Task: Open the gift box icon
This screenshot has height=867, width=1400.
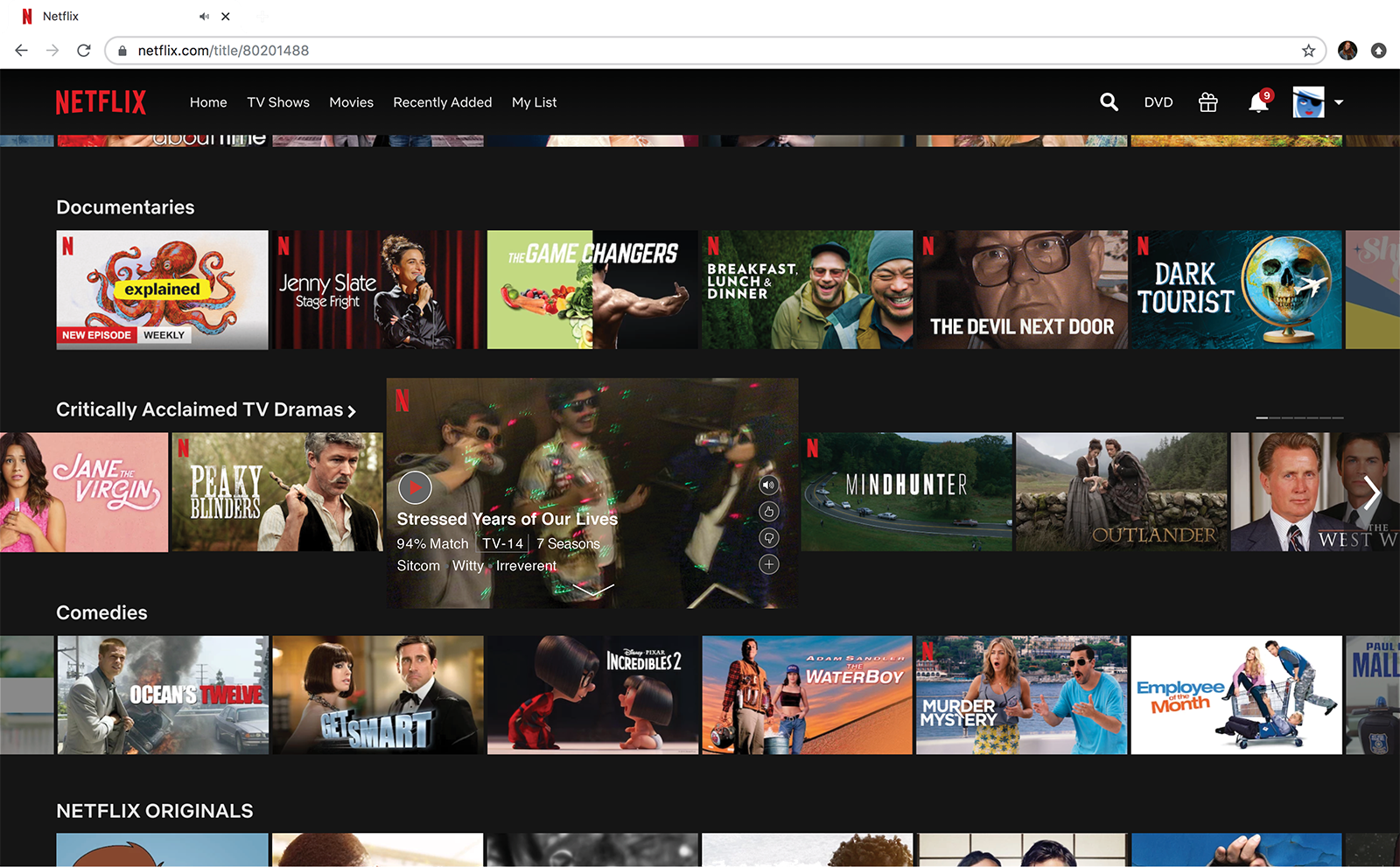Action: point(1208,102)
